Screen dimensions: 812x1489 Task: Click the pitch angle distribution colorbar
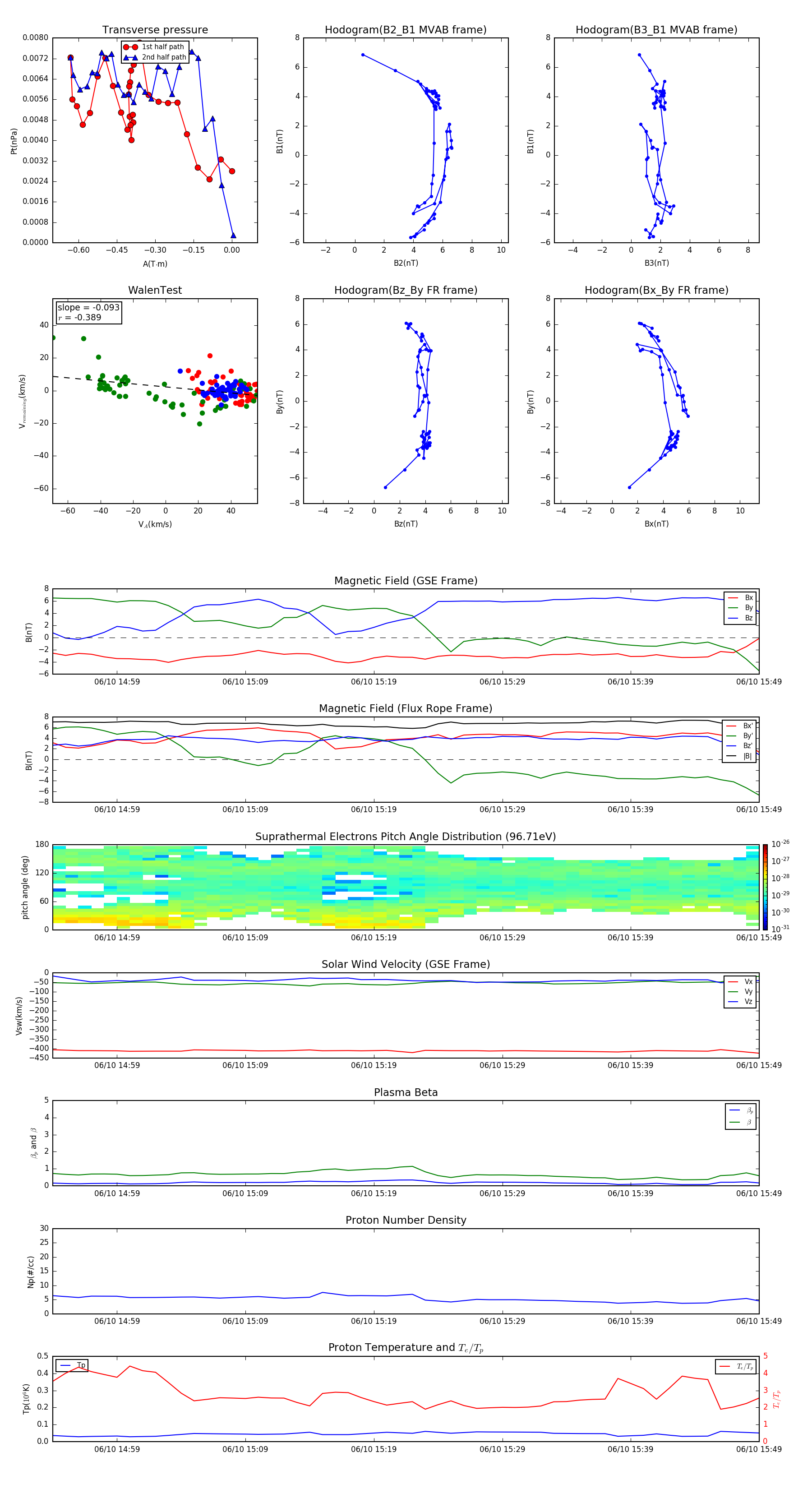tap(765, 887)
